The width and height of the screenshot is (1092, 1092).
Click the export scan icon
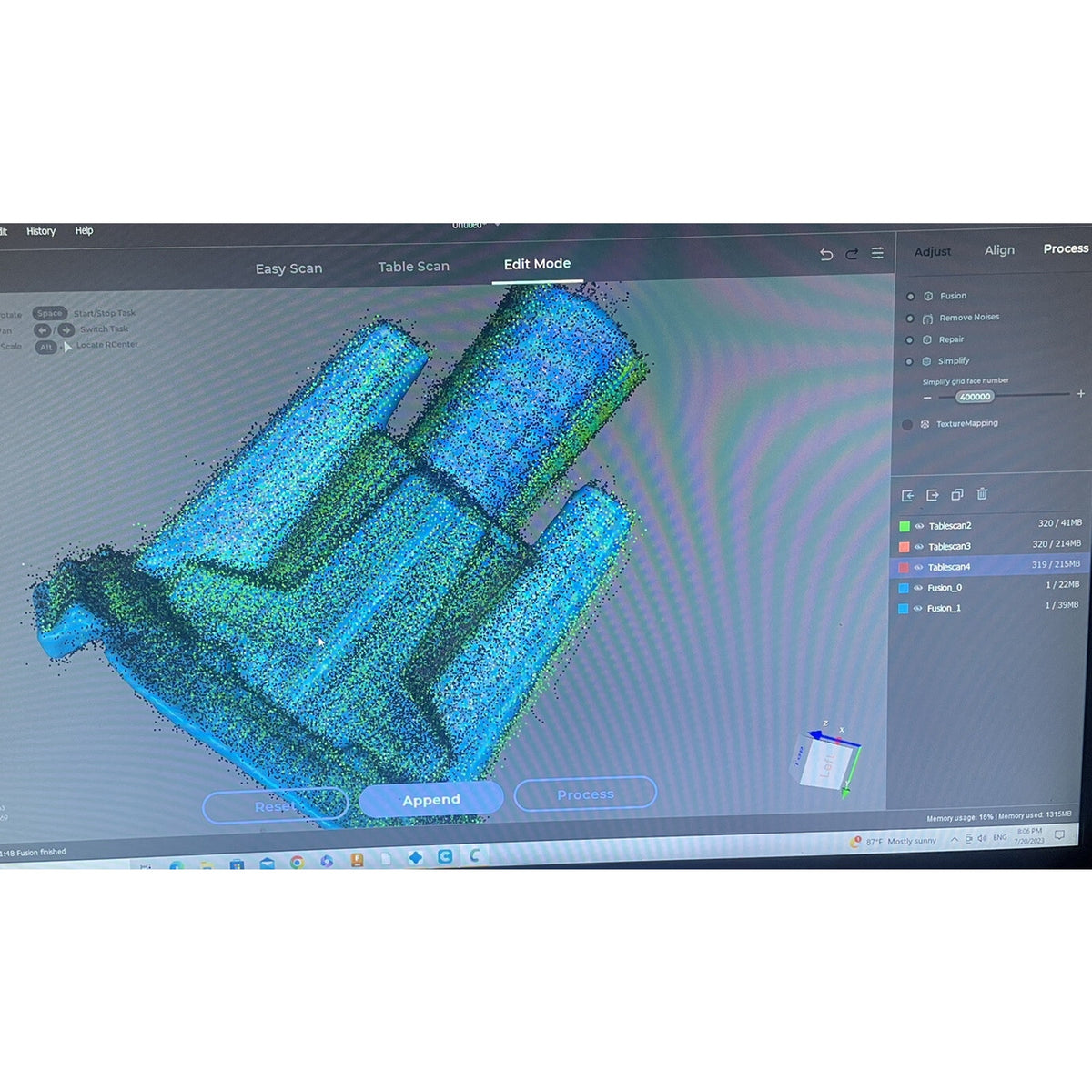(x=932, y=495)
